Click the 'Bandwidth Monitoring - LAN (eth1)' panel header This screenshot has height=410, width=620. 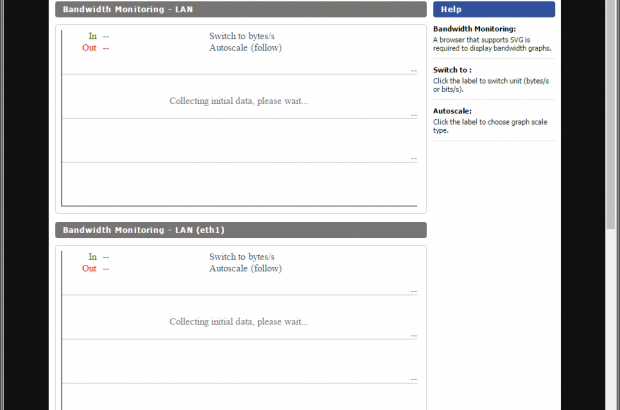[x=240, y=230]
